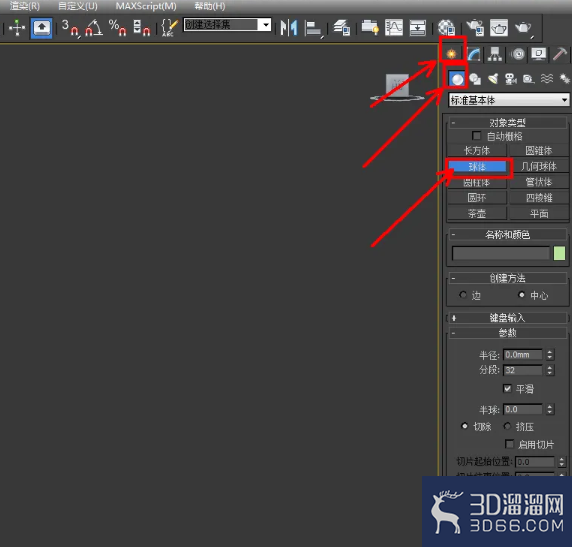Toggle the Angle Snap tool

coord(94,28)
